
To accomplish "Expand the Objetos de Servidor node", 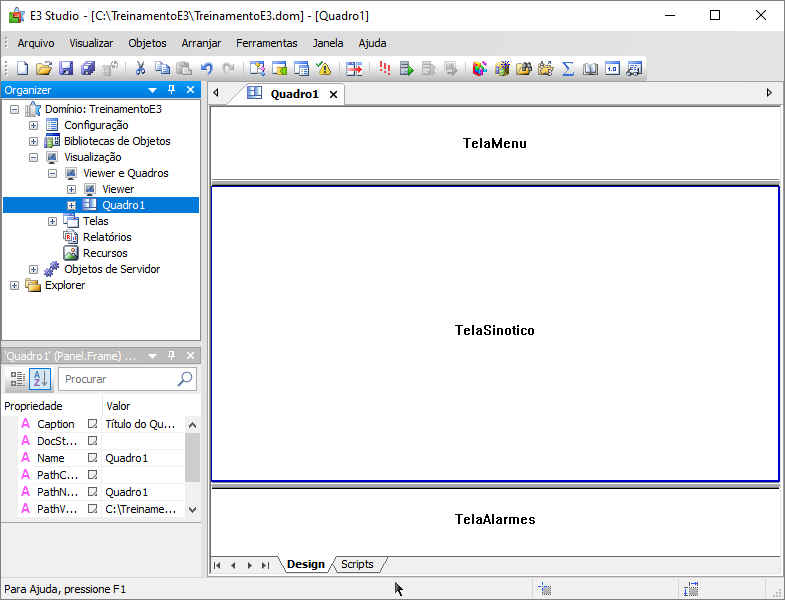I will point(34,269).
